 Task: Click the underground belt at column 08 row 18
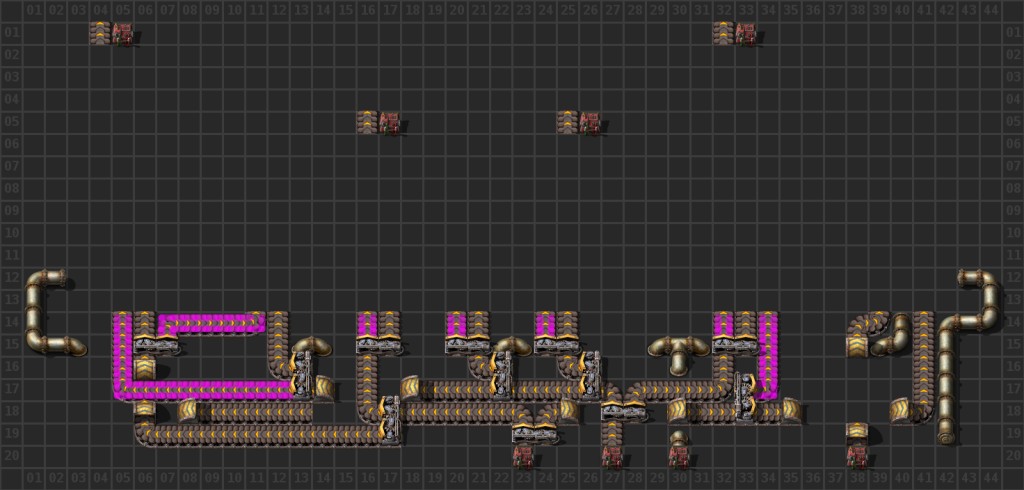tap(189, 412)
